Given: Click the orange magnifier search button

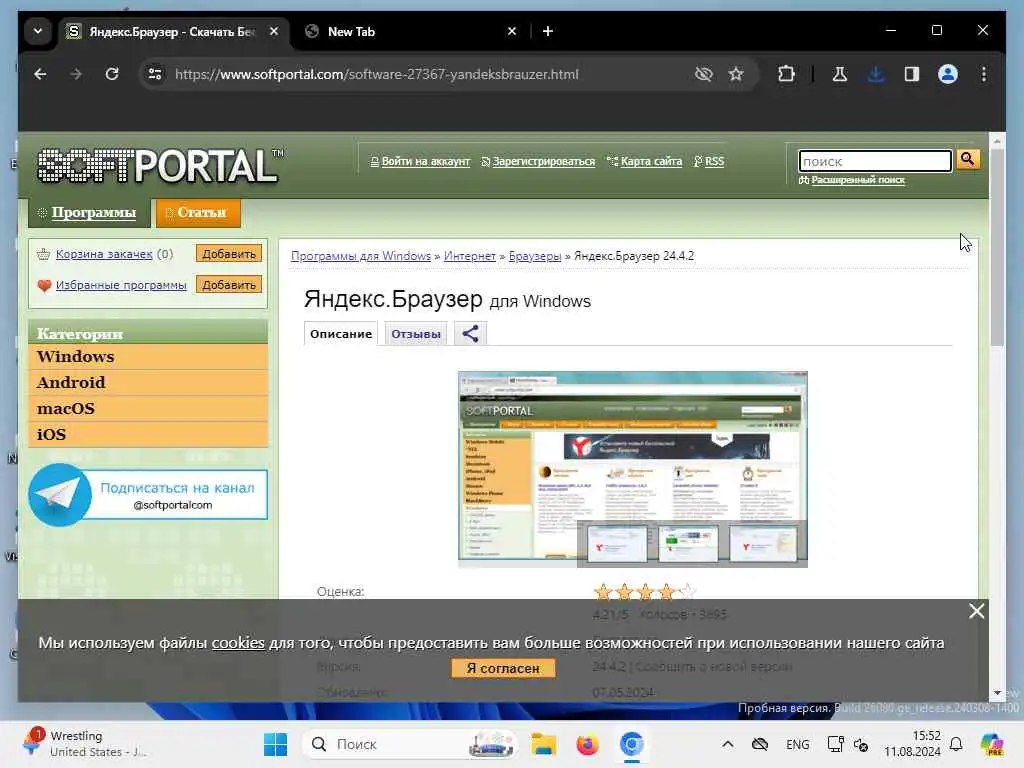Looking at the screenshot, I should tap(968, 159).
